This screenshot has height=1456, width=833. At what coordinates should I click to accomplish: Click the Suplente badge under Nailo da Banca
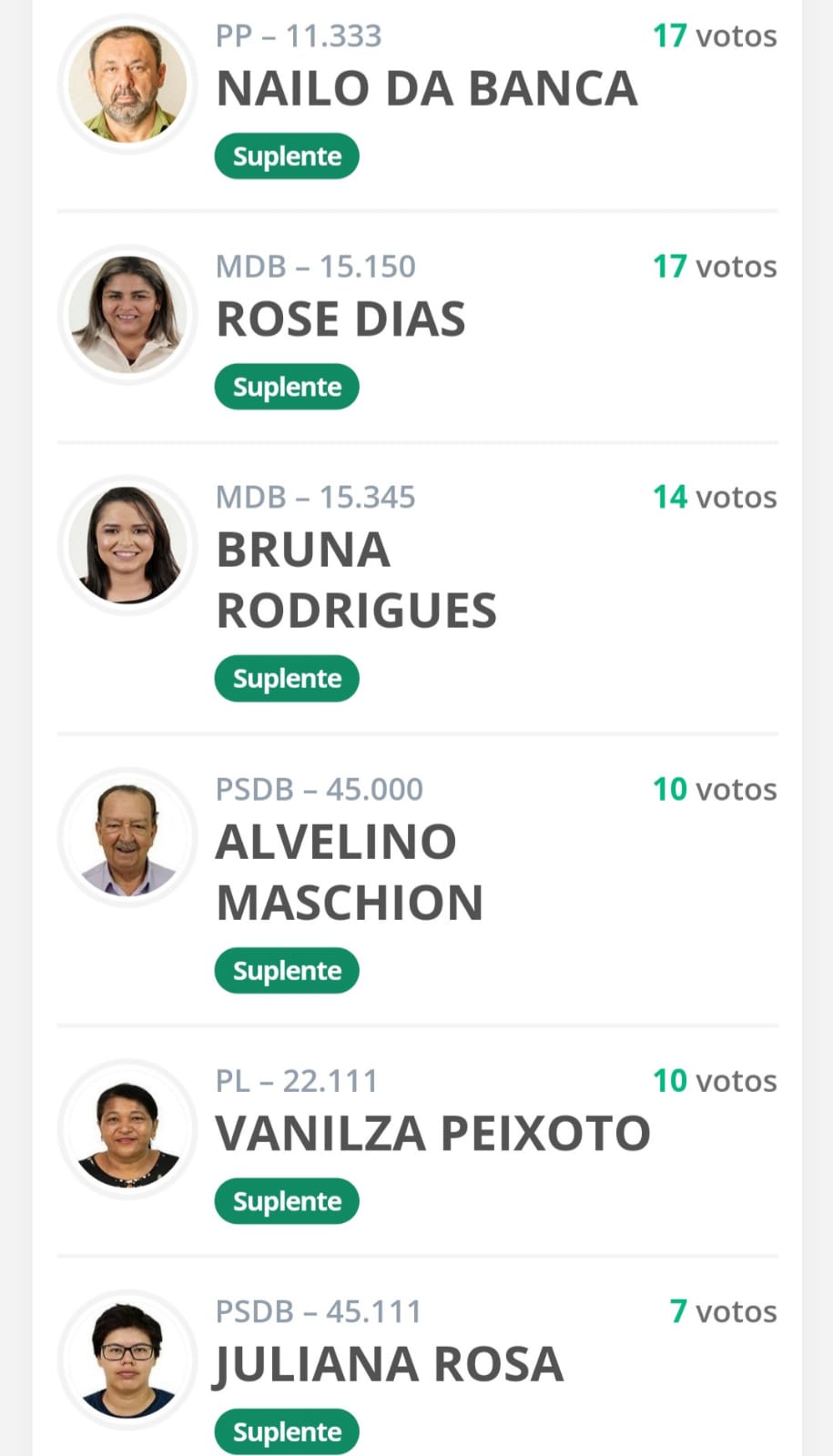[x=287, y=157]
